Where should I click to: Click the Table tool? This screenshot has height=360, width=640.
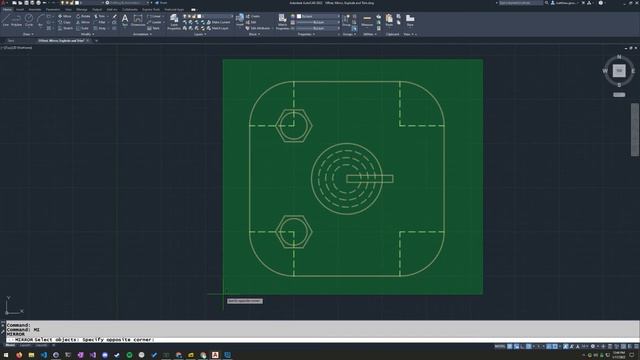click(x=153, y=29)
